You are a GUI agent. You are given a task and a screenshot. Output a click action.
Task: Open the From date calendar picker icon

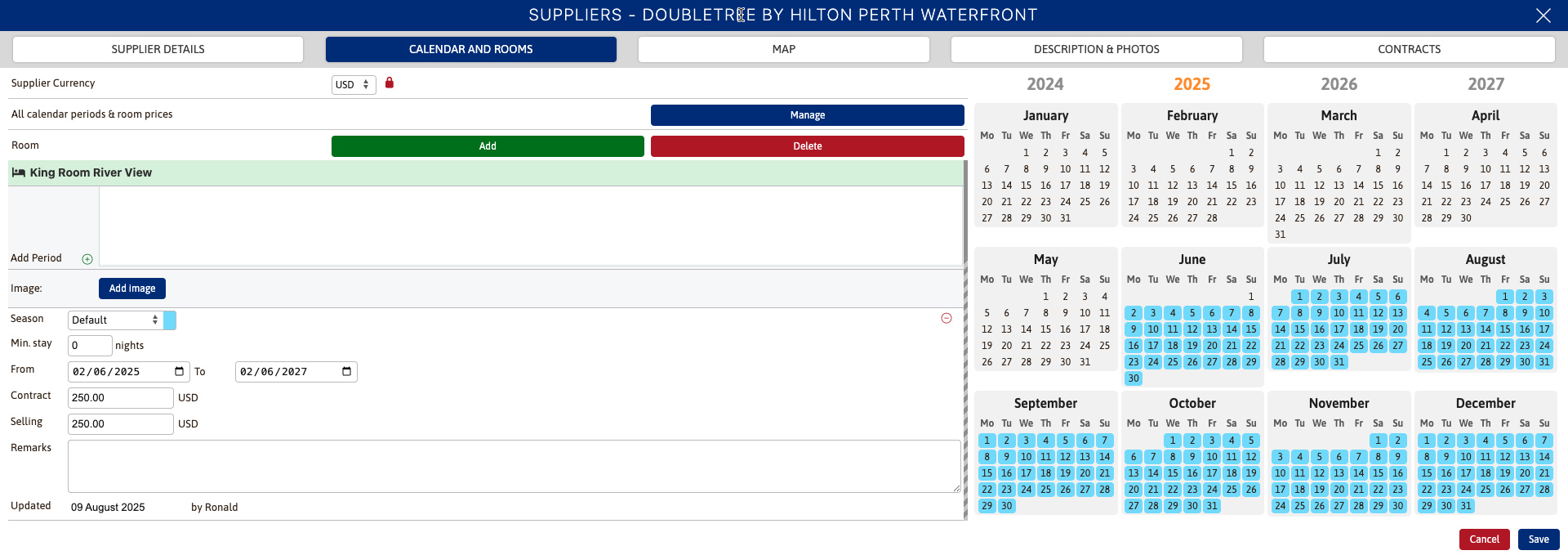[180, 372]
